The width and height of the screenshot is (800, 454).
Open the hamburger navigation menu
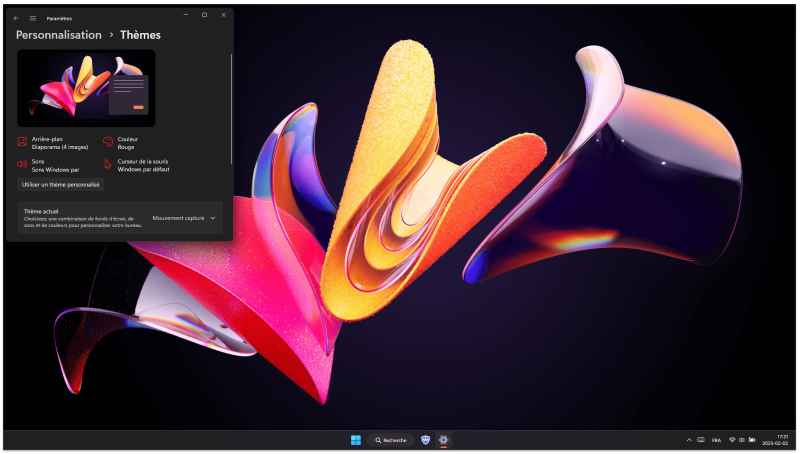(32, 17)
